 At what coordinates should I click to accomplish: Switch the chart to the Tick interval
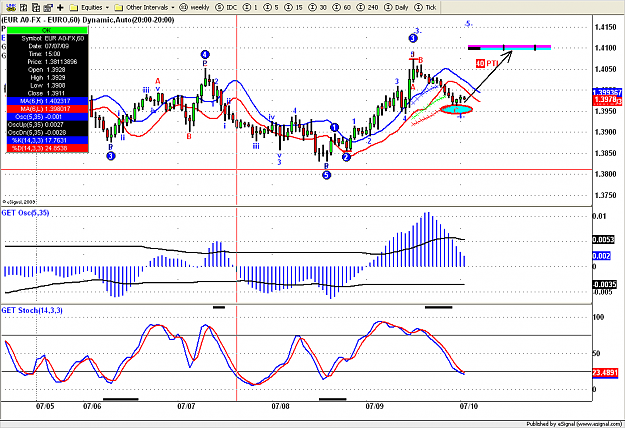coord(425,7)
